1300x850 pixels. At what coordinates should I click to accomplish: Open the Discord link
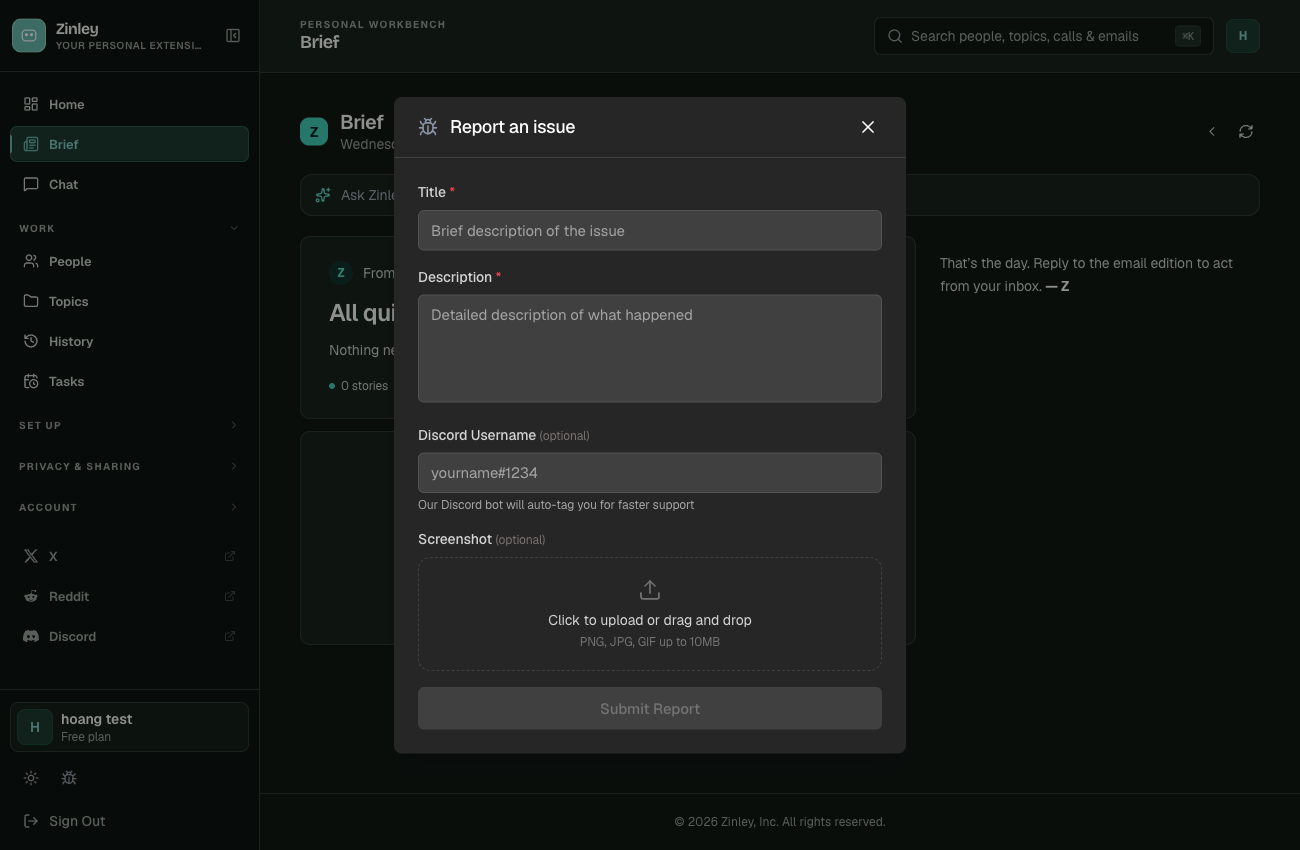click(129, 636)
